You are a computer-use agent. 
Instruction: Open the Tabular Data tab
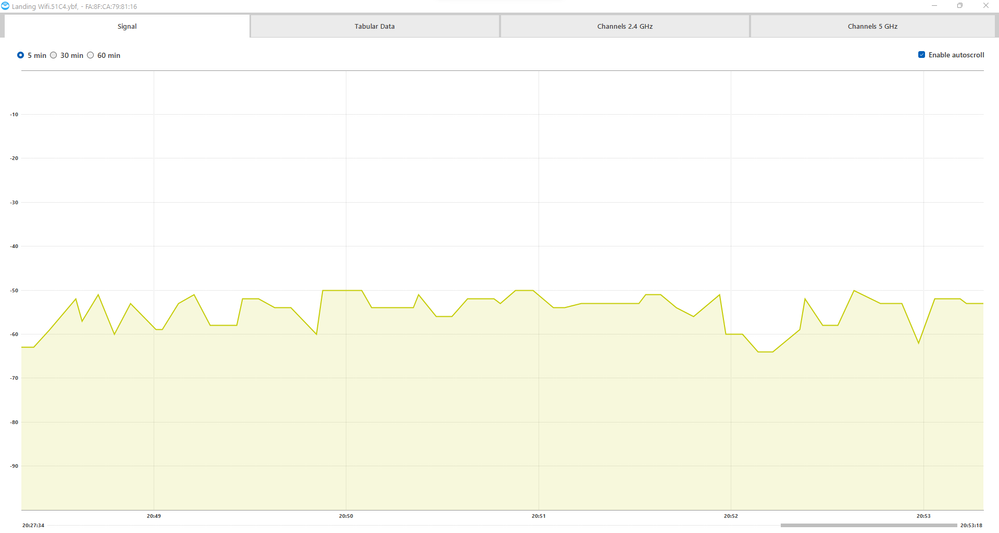(x=374, y=26)
